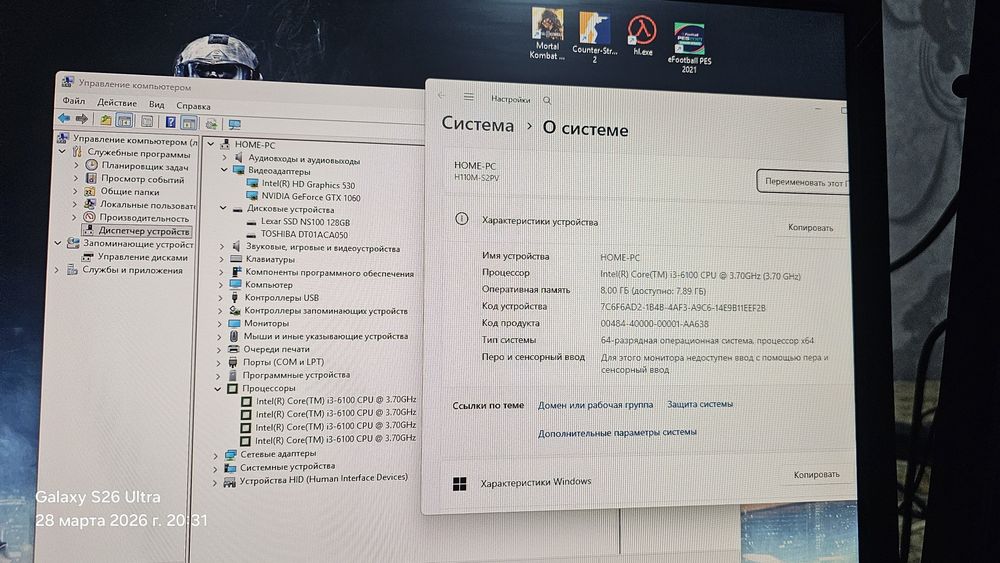Open the Counter-Strike 2 desktop shortcut
The image size is (1000, 563).
coord(594,37)
